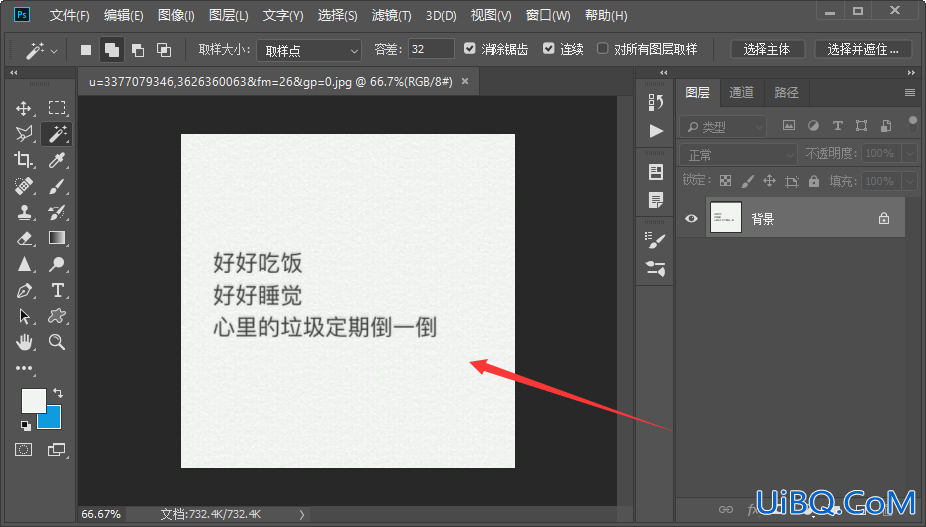
Task: Open the 填充 fill dropdown arrow
Action: pos(910,181)
